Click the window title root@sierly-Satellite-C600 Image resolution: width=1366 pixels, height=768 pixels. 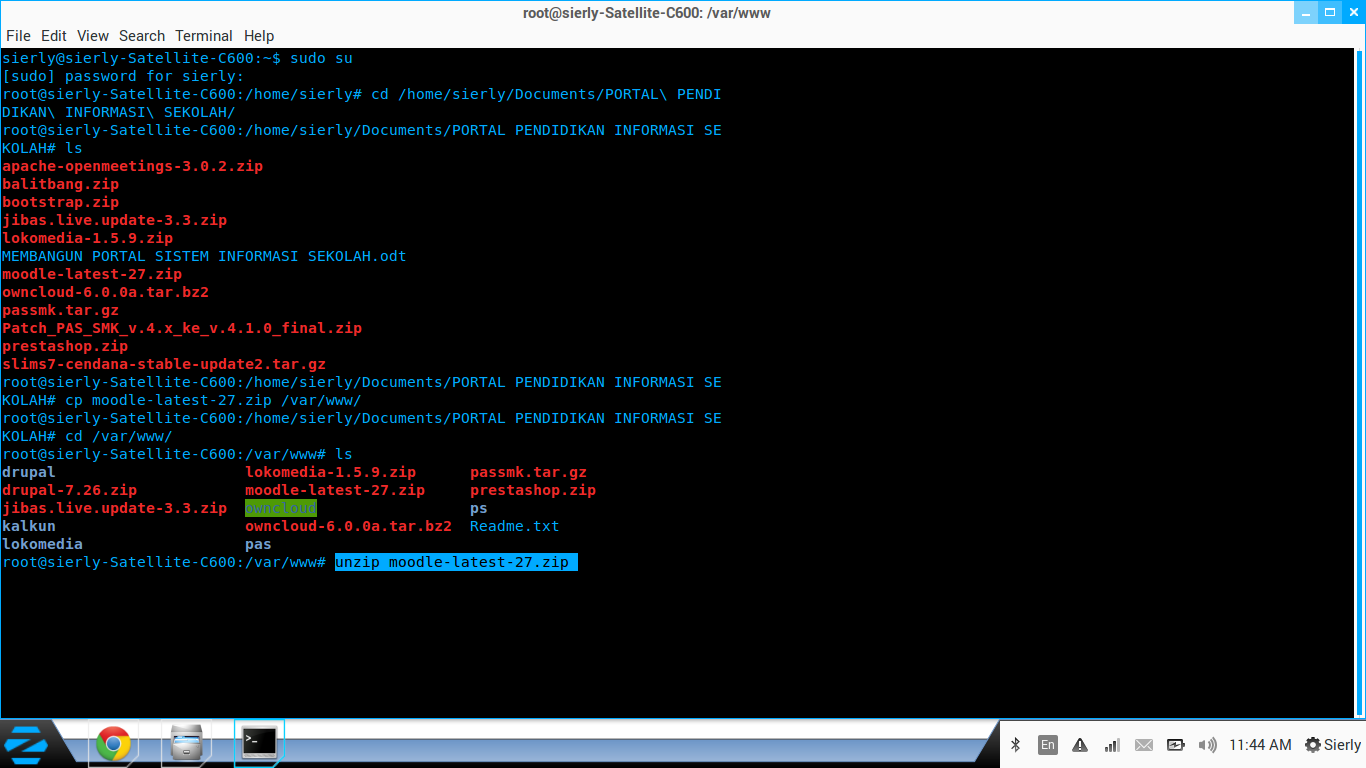coord(646,13)
